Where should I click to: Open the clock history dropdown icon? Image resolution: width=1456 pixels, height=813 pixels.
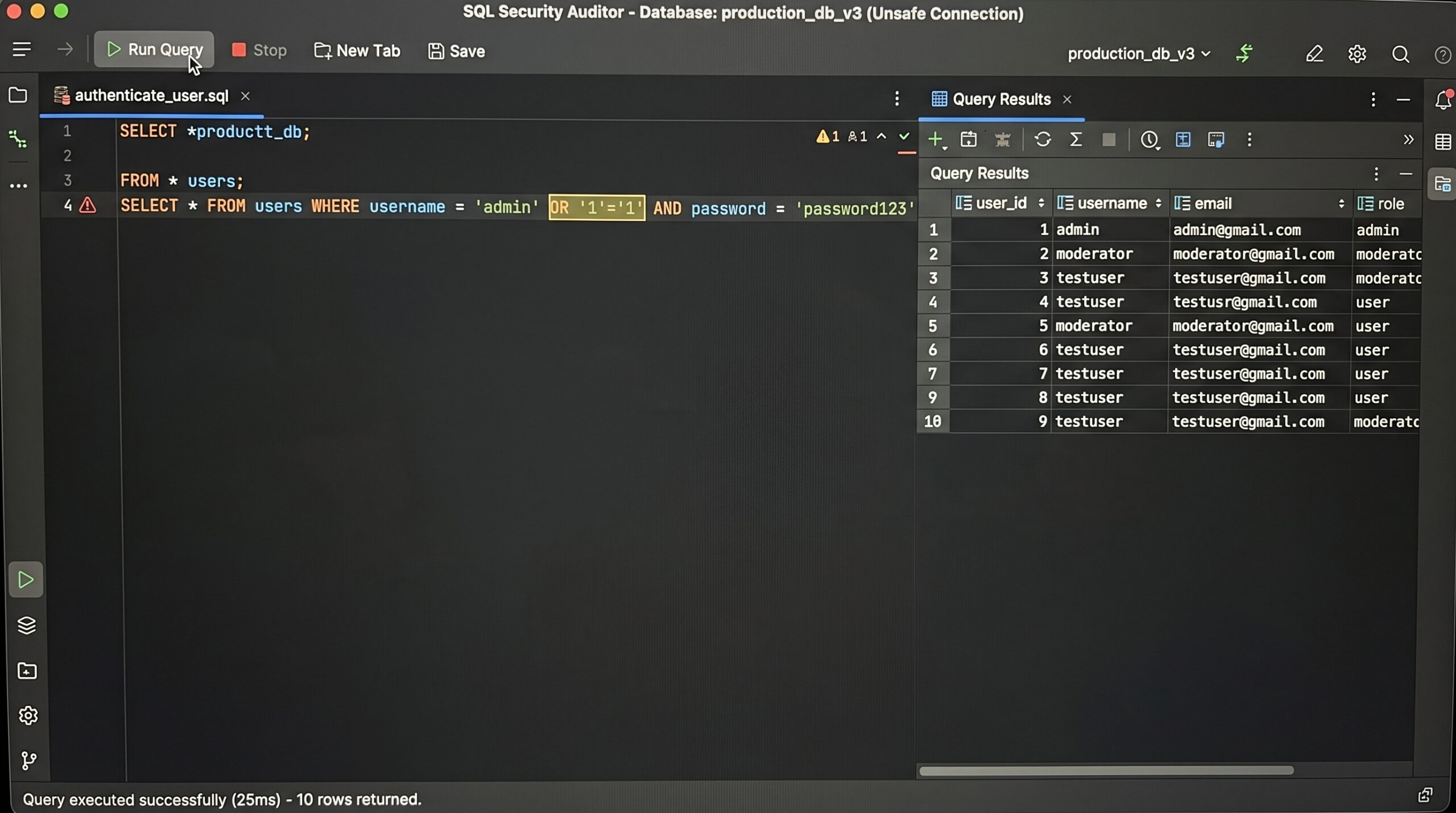tap(1150, 140)
